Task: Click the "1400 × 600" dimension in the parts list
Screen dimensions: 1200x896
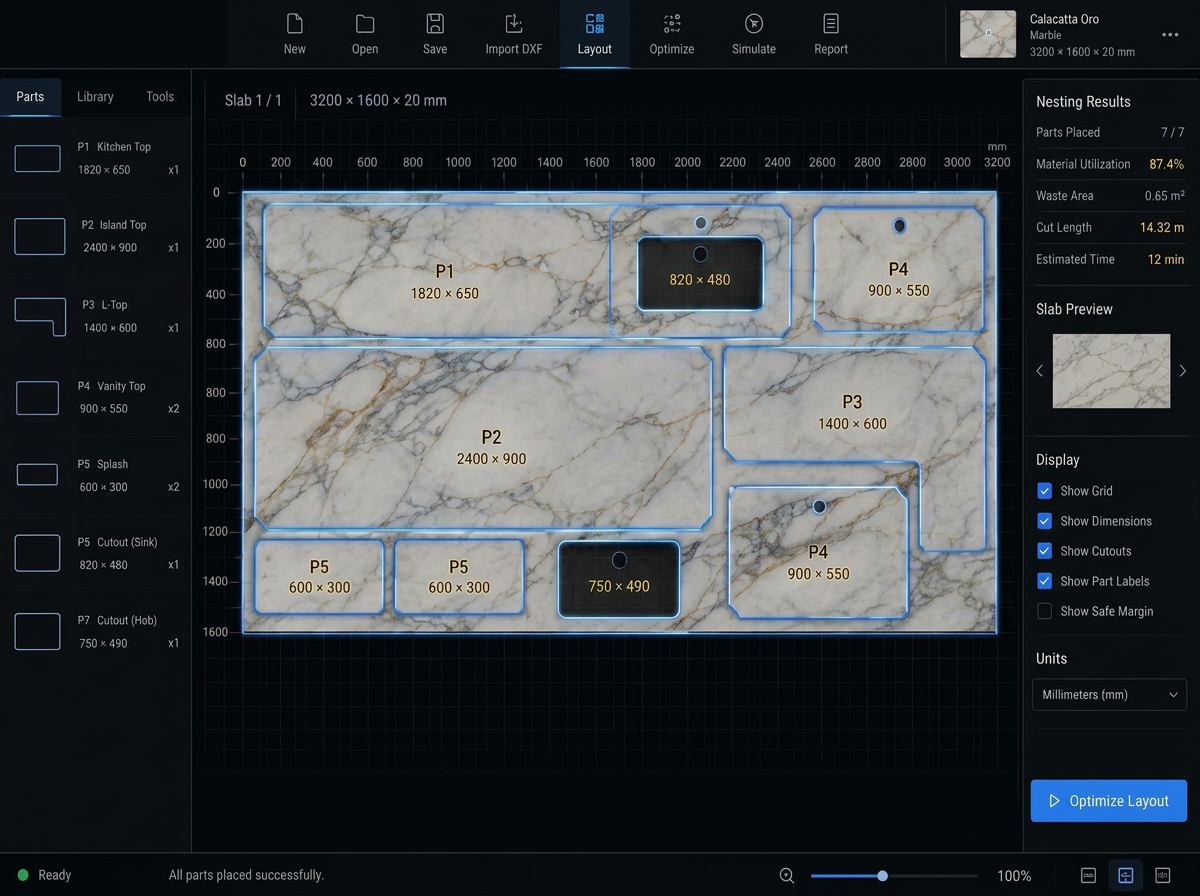Action: [110, 328]
